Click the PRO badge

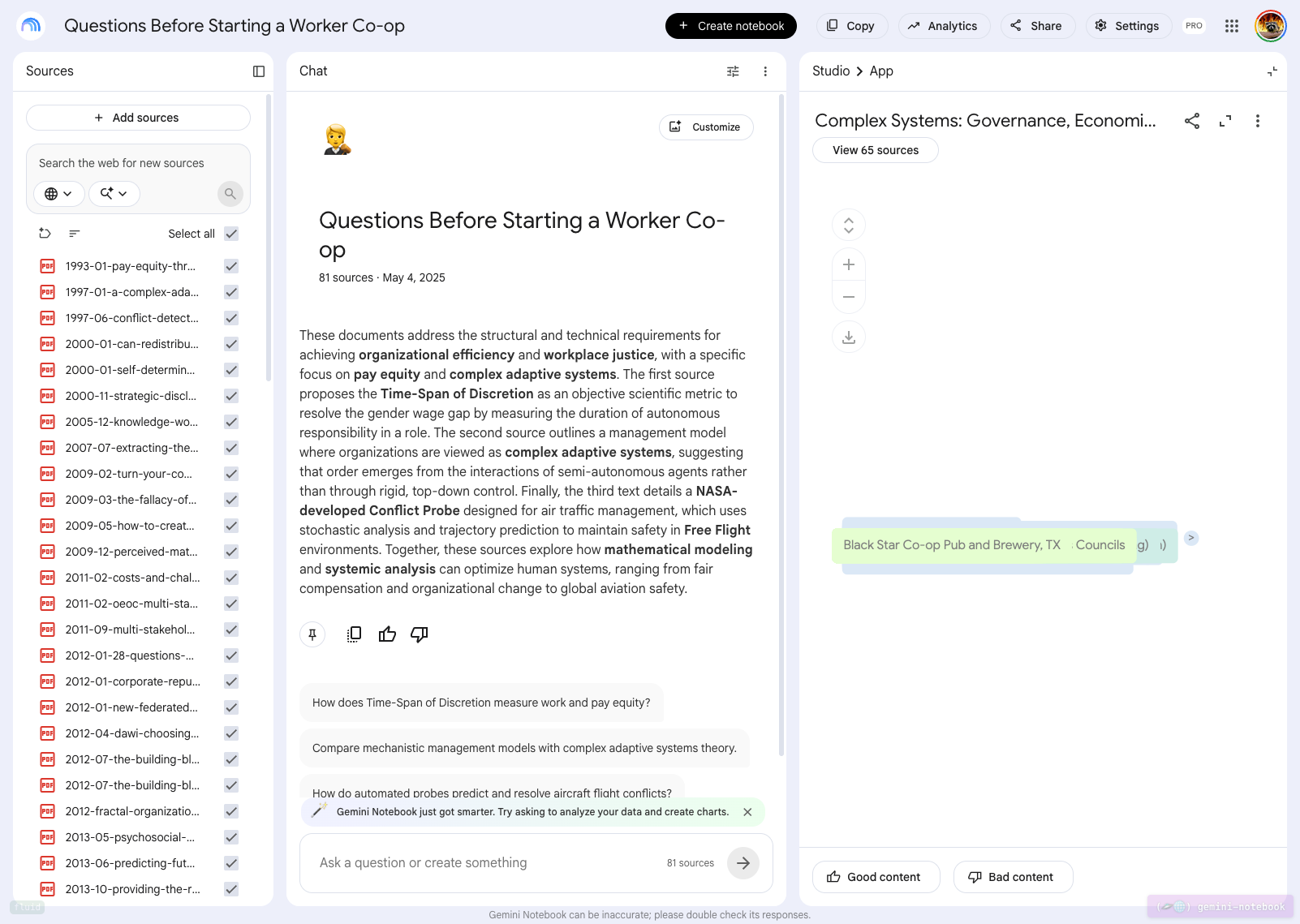tap(1195, 26)
